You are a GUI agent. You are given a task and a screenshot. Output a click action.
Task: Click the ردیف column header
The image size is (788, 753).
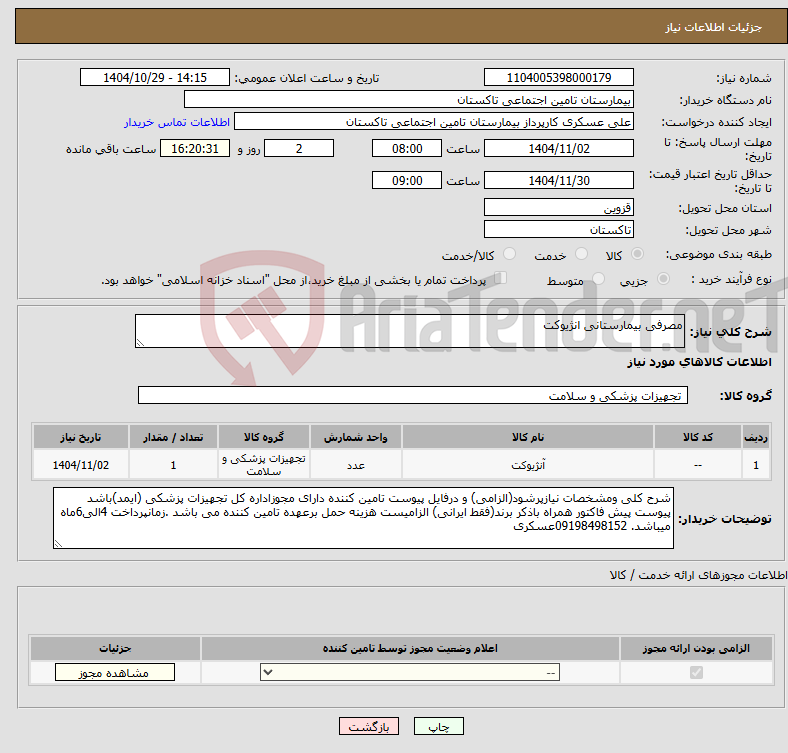tap(756, 437)
